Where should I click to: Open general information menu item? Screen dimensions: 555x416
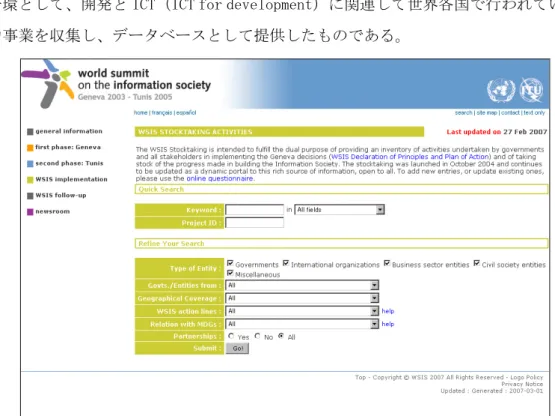pos(69,131)
